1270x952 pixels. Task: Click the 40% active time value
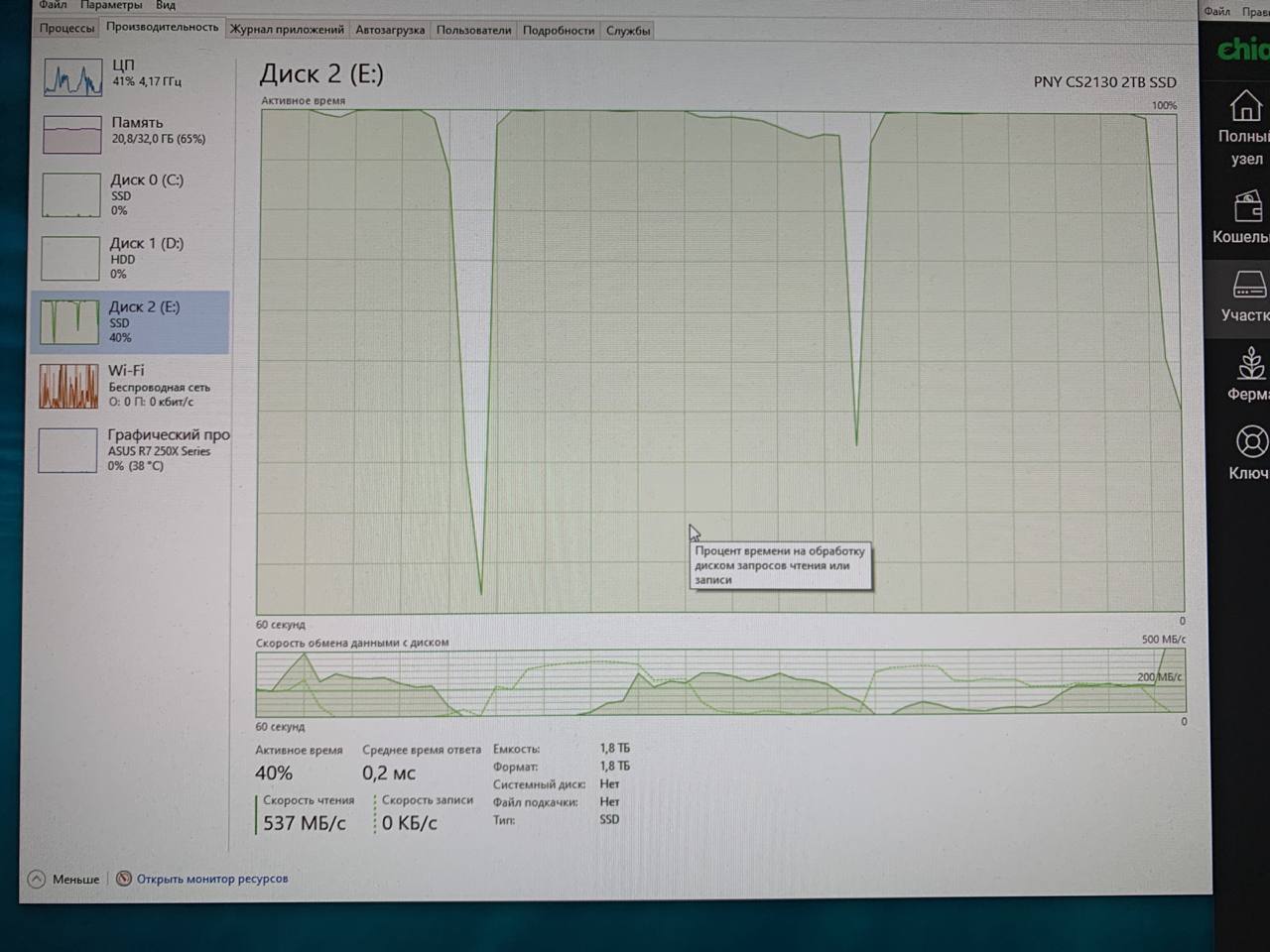pyautogui.click(x=274, y=773)
